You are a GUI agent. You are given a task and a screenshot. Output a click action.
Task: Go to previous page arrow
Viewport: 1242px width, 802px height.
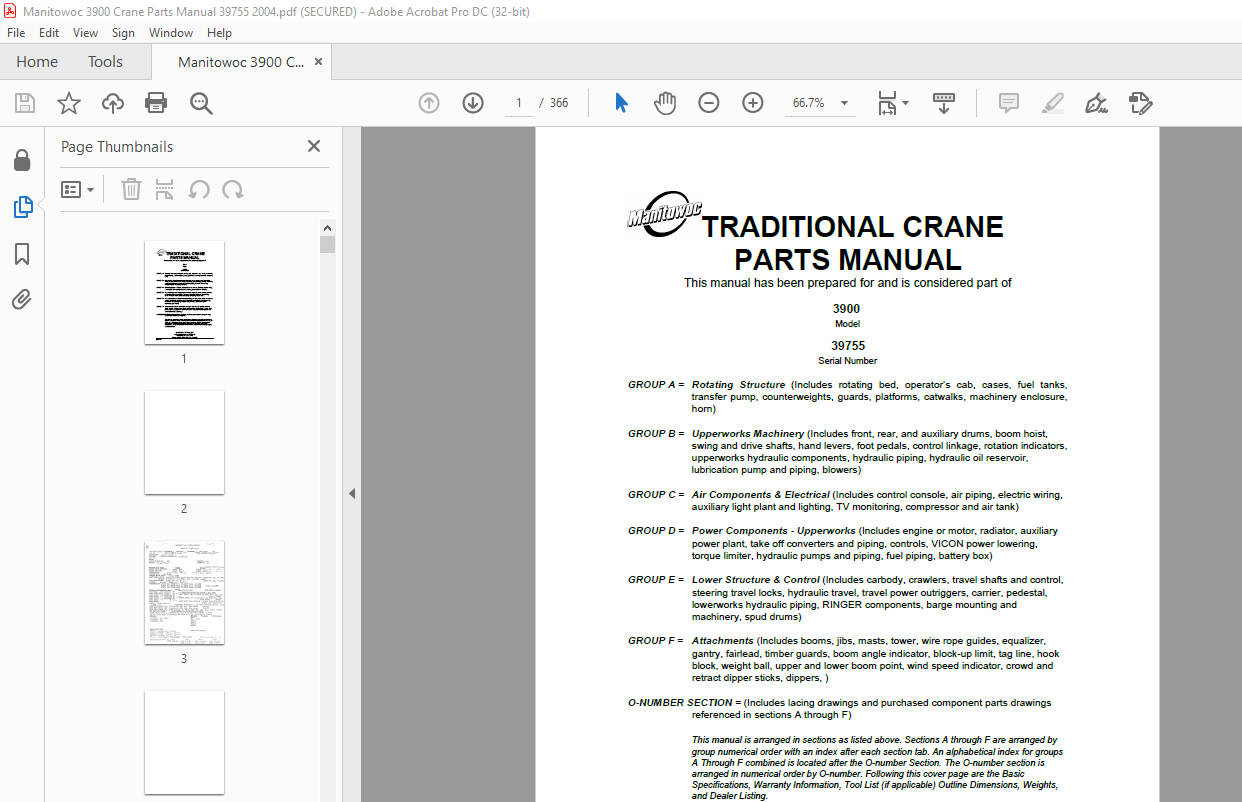[429, 103]
